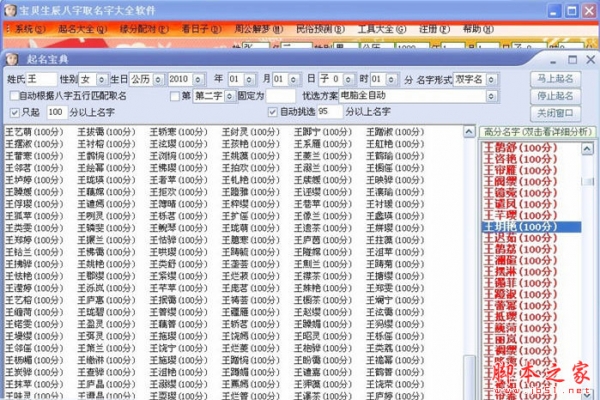Tick the checkbox before 第二字 dropdown

click(174, 96)
